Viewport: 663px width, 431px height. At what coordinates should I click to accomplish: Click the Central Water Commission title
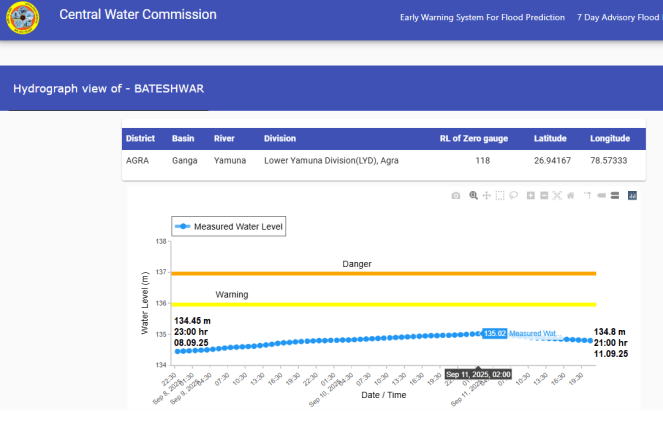click(x=137, y=16)
